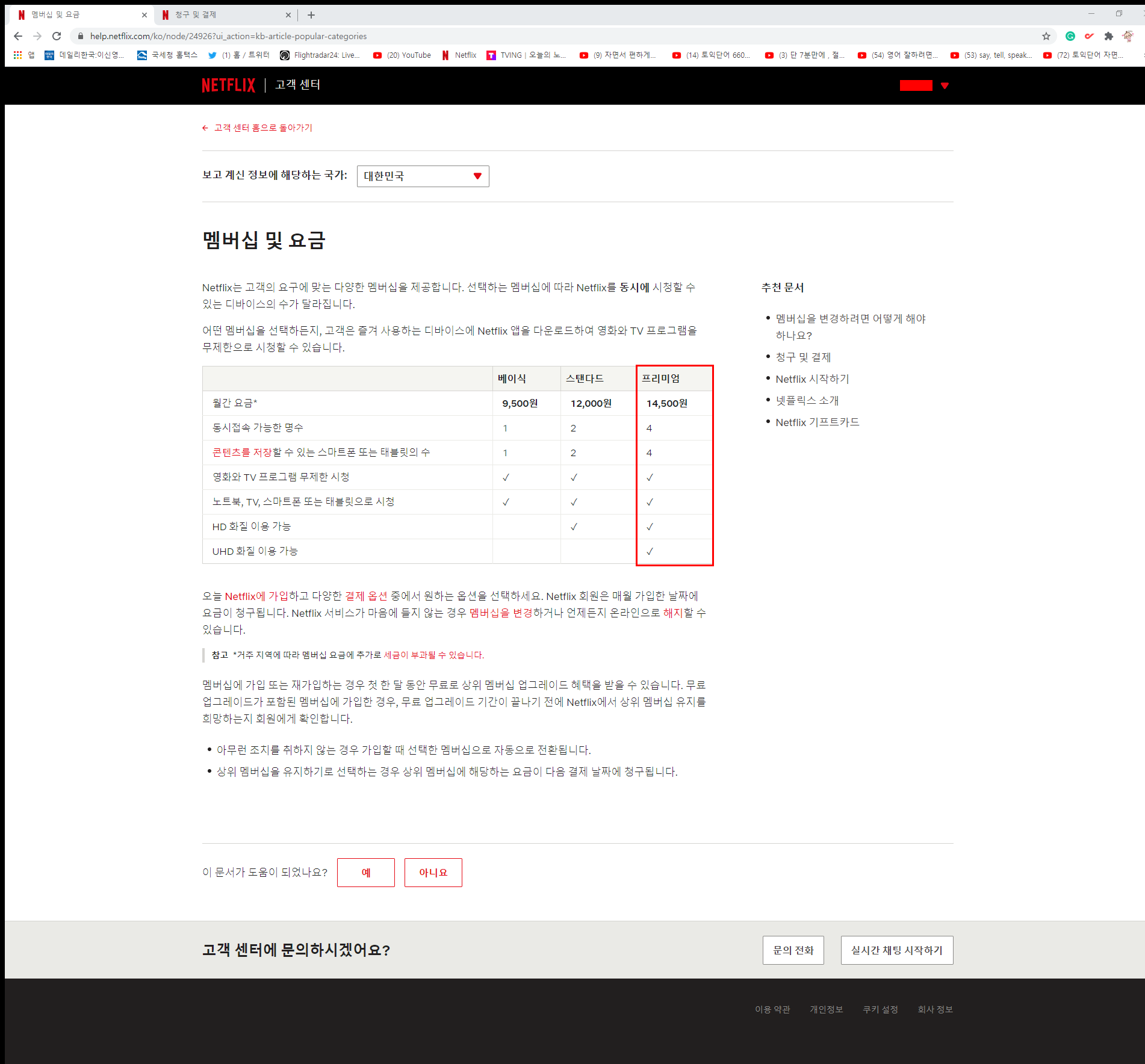View site security lock icon

[81, 36]
